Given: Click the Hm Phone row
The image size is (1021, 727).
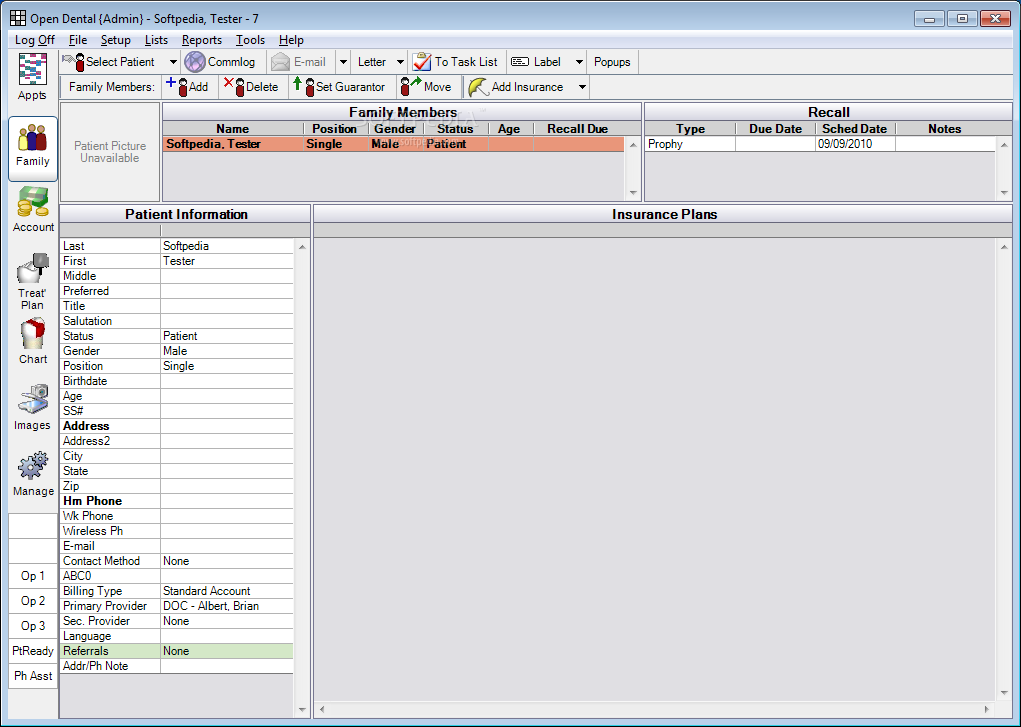Looking at the screenshot, I should [x=176, y=501].
